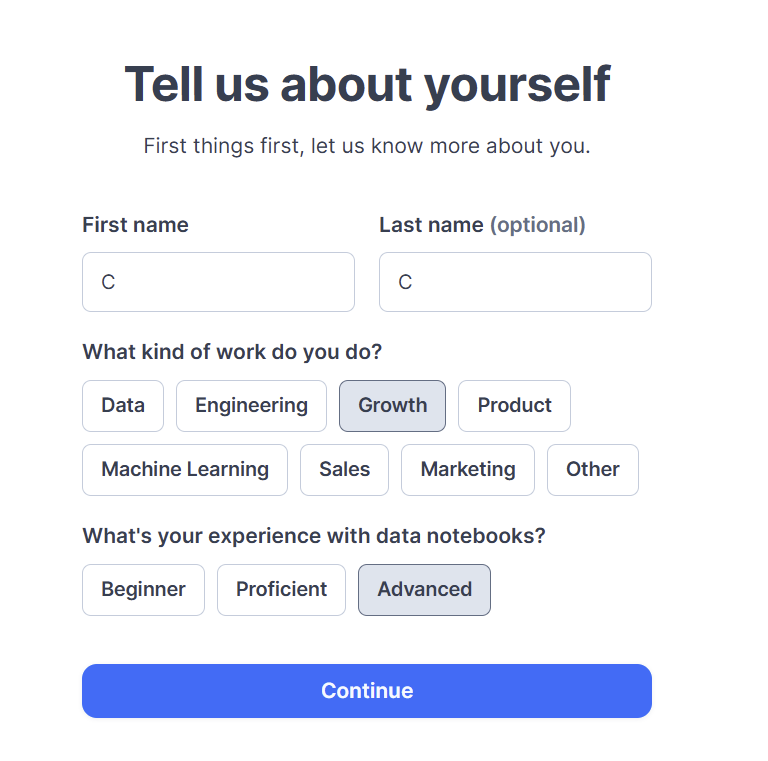Toggle the Advanced experience option
Screen dimensions: 768x761
point(424,590)
